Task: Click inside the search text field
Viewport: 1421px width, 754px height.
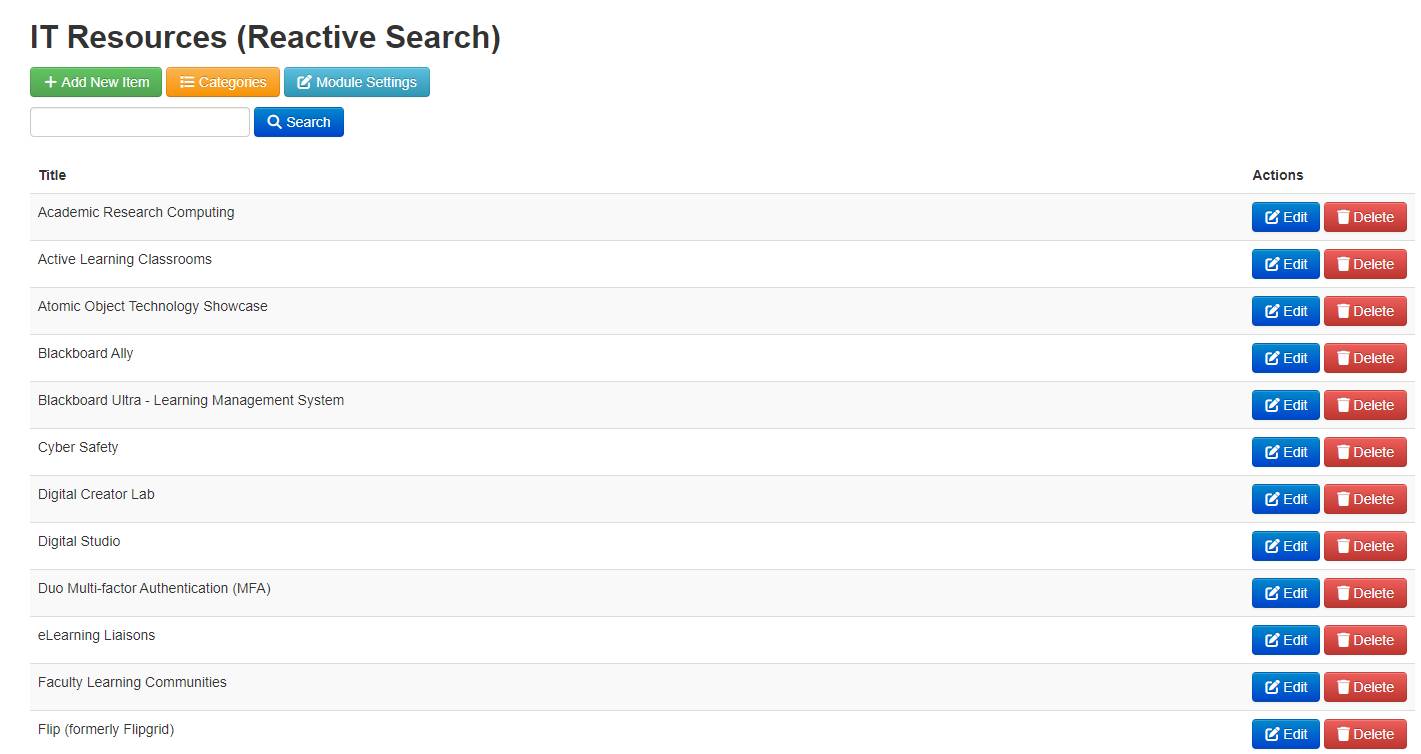Action: 139,121
